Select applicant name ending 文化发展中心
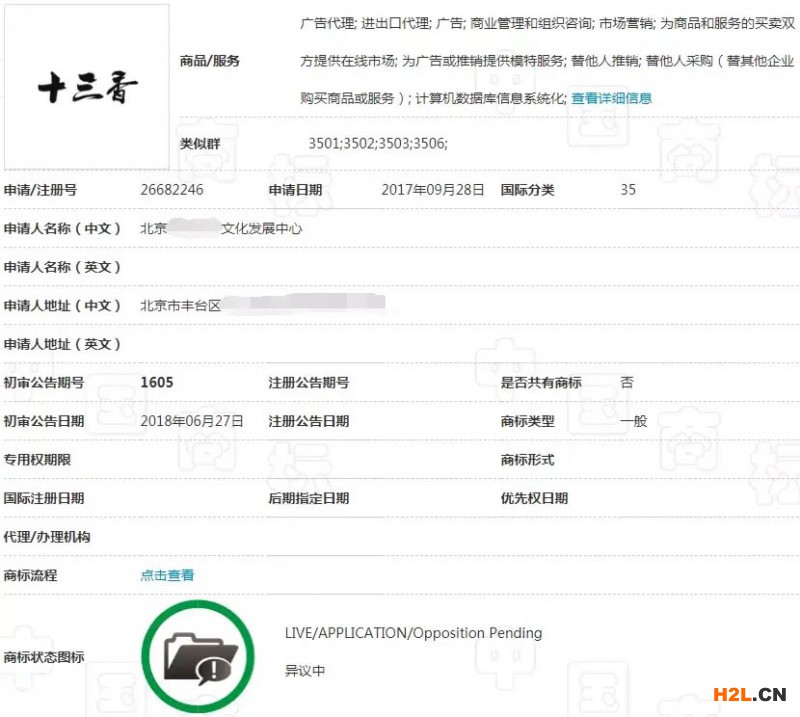 261,228
